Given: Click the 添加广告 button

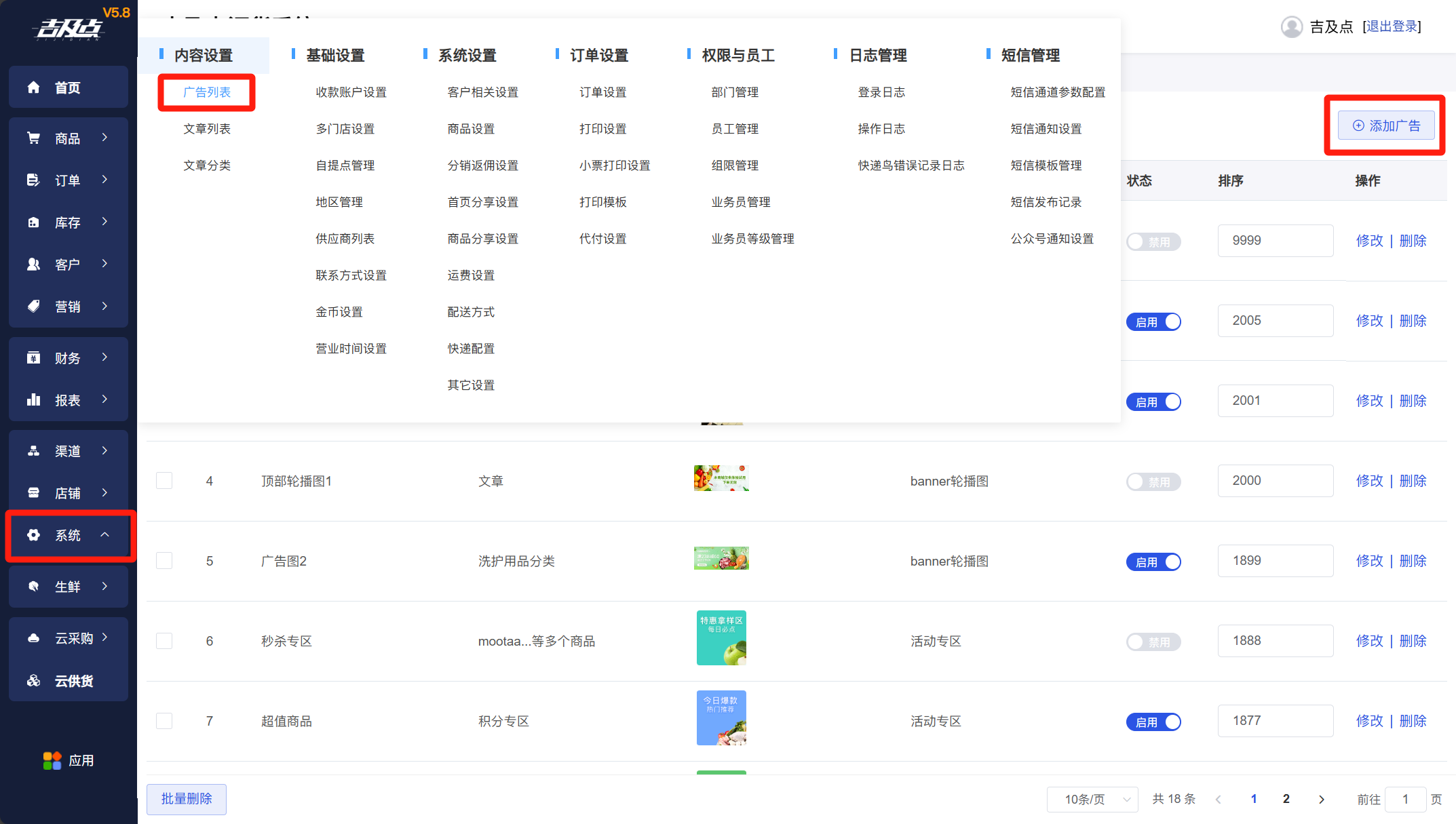Looking at the screenshot, I should pos(1386,126).
